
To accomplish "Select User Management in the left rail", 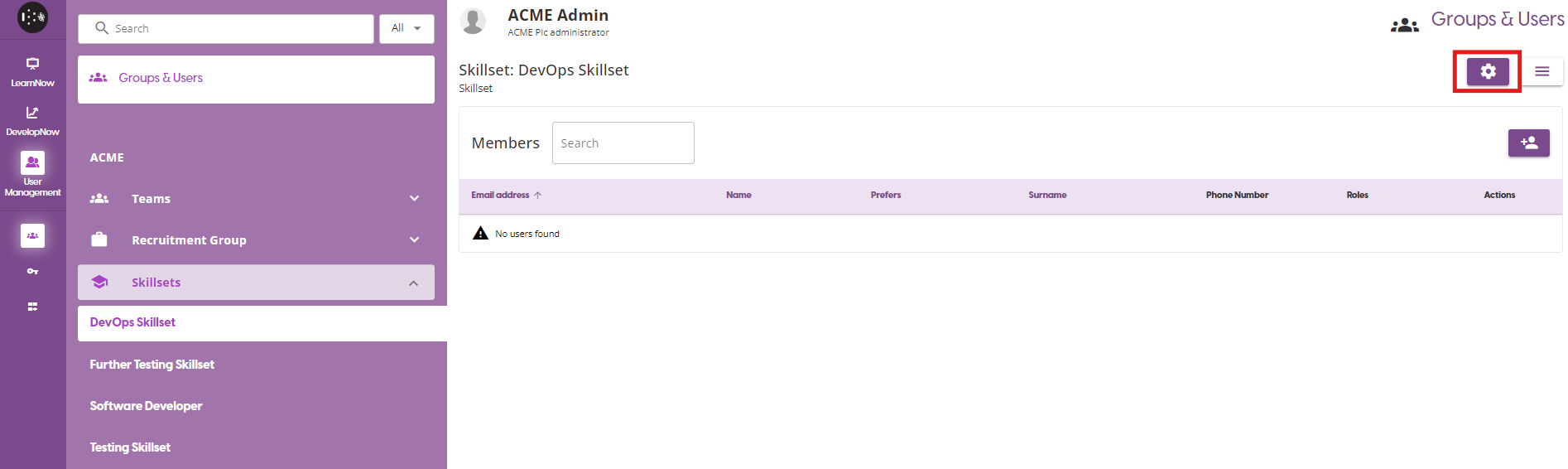I will click(32, 174).
